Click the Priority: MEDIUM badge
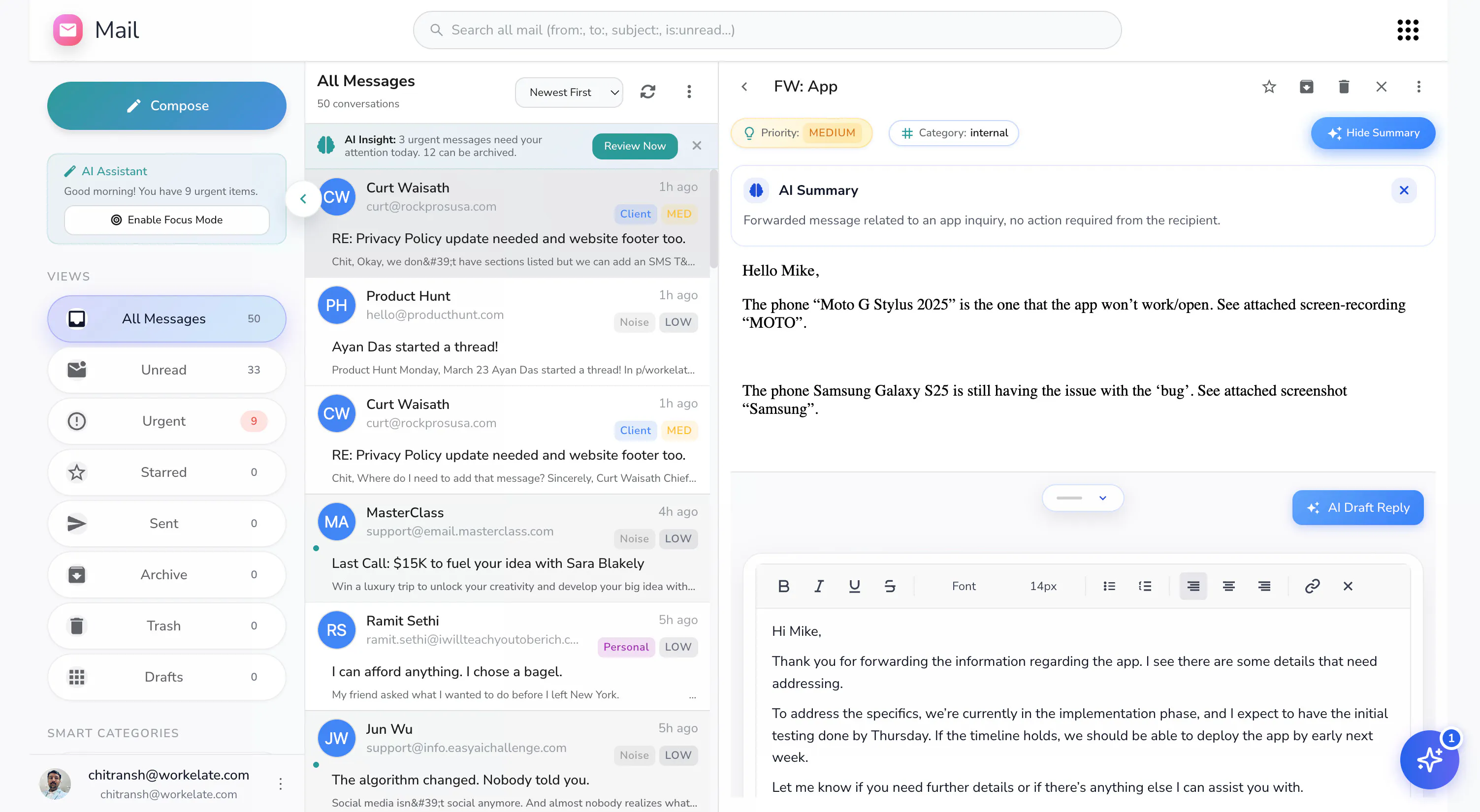Screen dimensions: 1480x812 click(802, 133)
